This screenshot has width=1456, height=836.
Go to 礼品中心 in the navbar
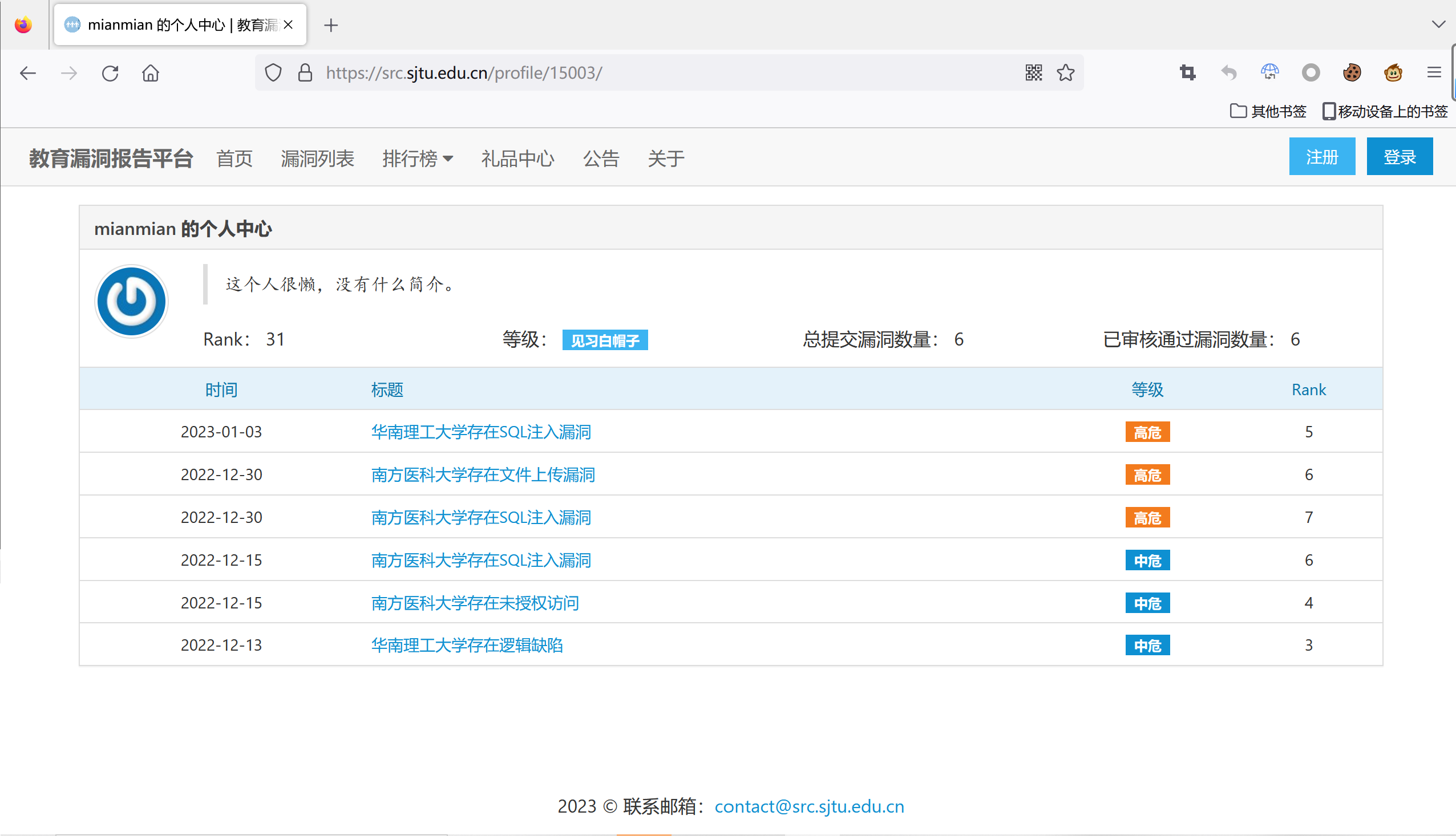coord(517,159)
